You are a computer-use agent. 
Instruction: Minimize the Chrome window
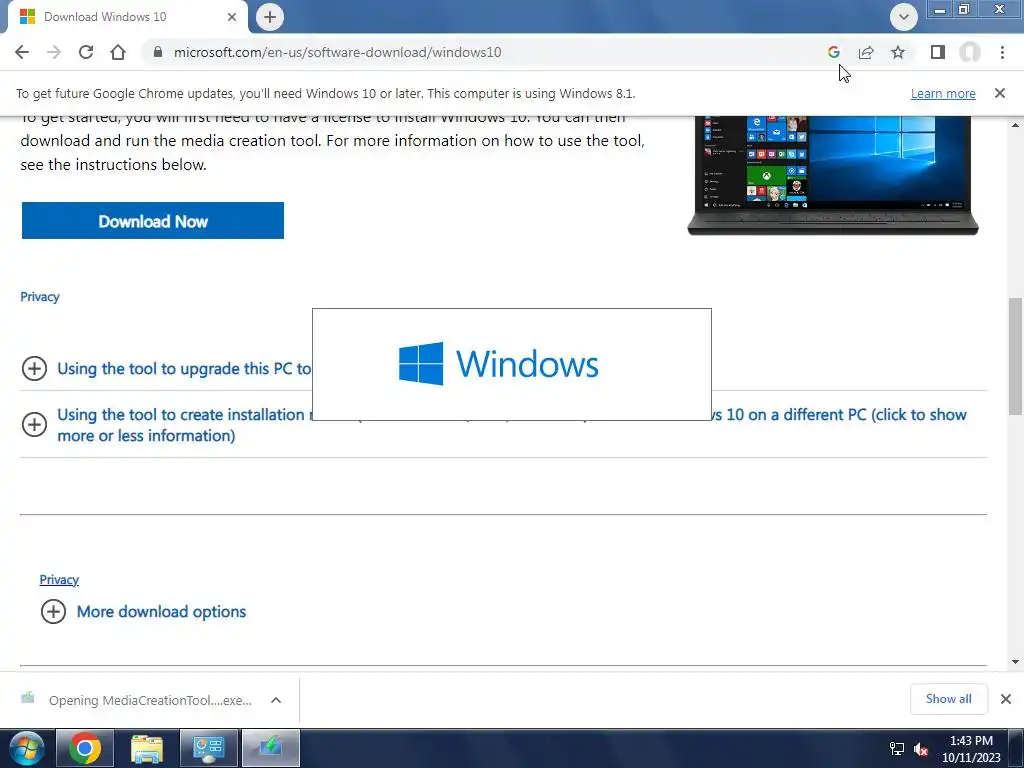[x=940, y=9]
